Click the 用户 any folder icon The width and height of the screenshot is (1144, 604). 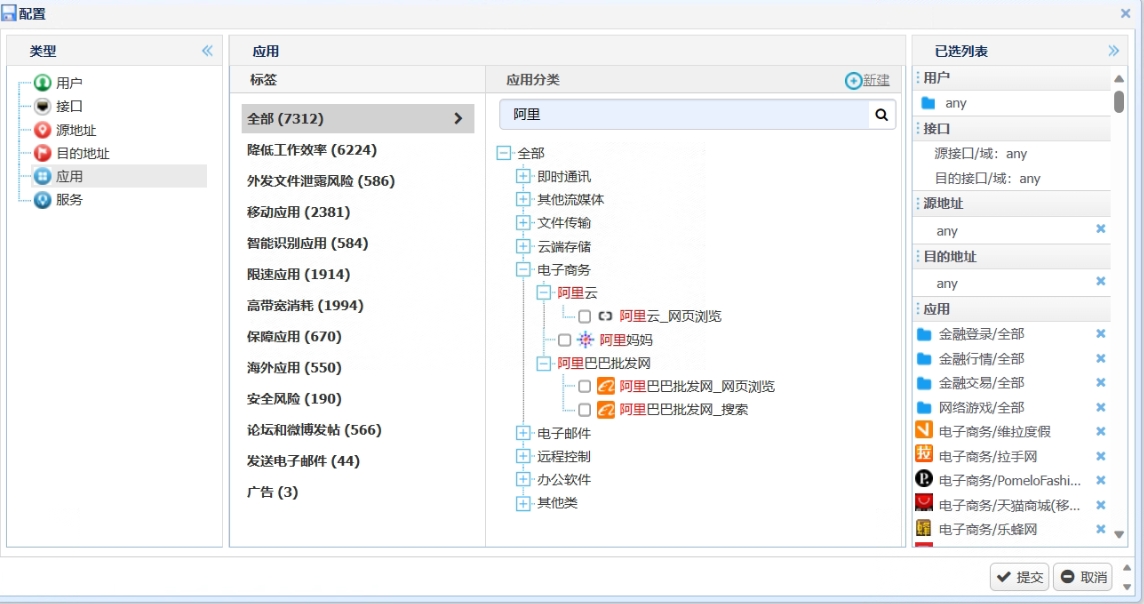tap(928, 103)
